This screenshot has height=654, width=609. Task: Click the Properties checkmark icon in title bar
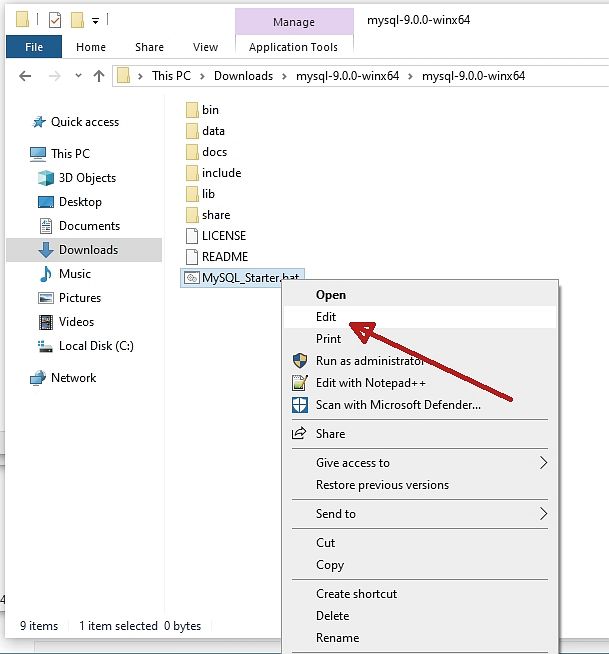pyautogui.click(x=55, y=20)
